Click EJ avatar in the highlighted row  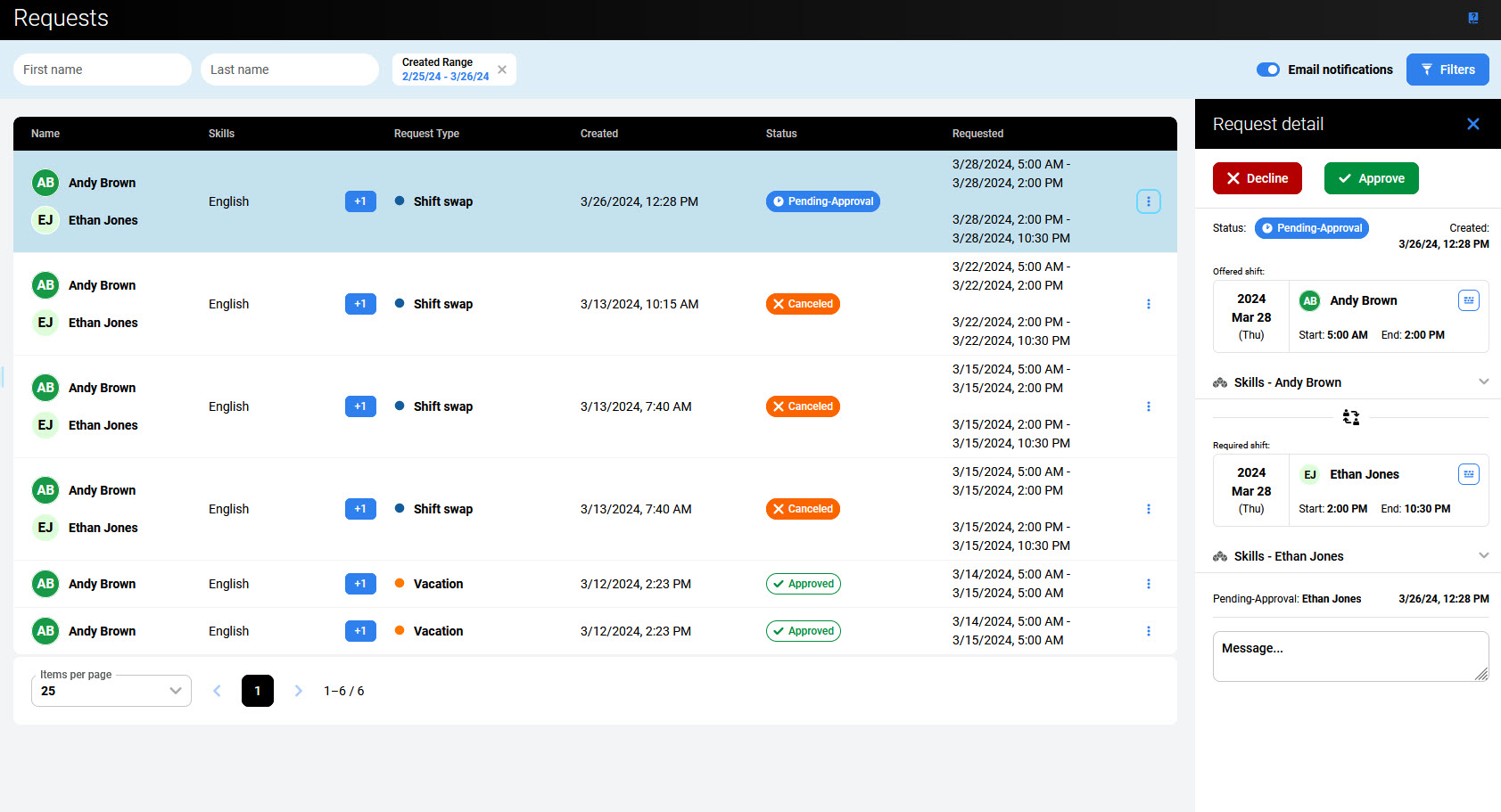45,220
